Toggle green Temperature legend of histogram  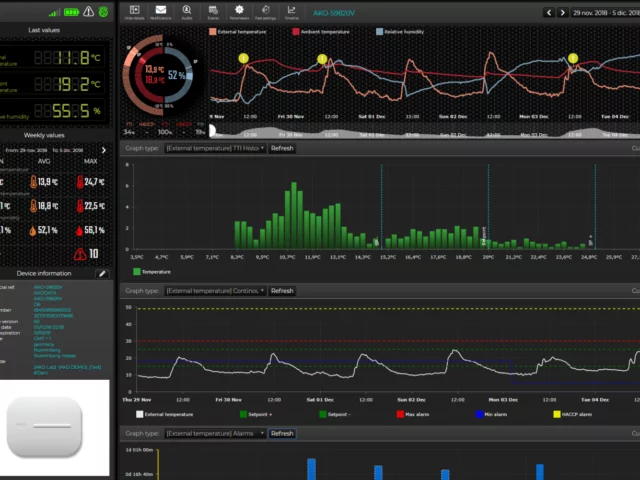click(x=152, y=271)
